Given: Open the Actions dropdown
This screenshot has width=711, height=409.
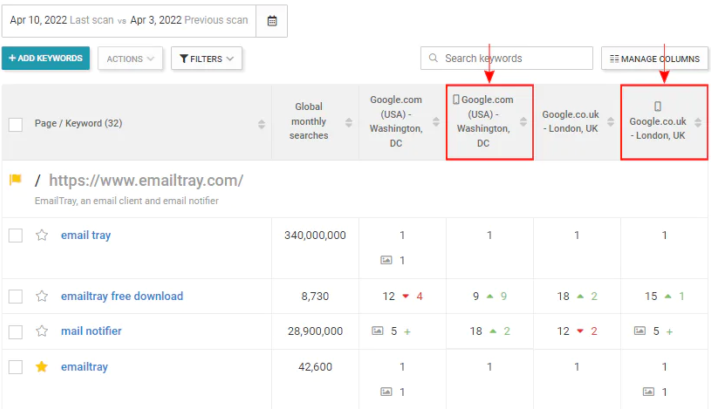Looking at the screenshot, I should [x=130, y=59].
